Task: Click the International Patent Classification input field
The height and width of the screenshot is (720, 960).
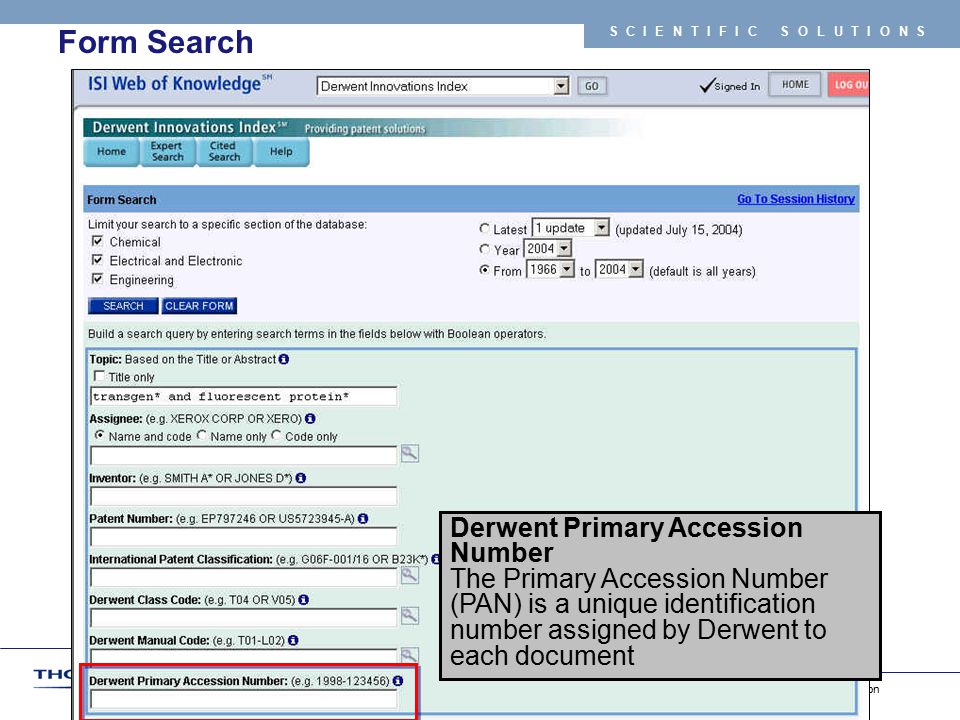Action: click(244, 577)
